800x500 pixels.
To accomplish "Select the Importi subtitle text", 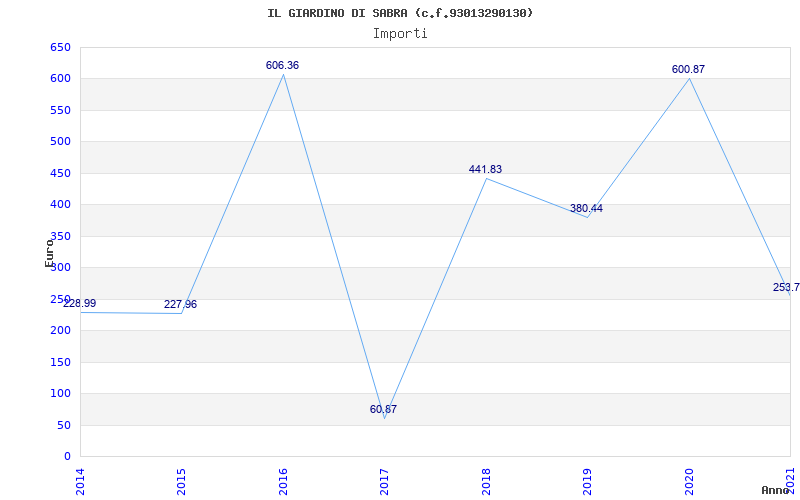I will coord(400,34).
